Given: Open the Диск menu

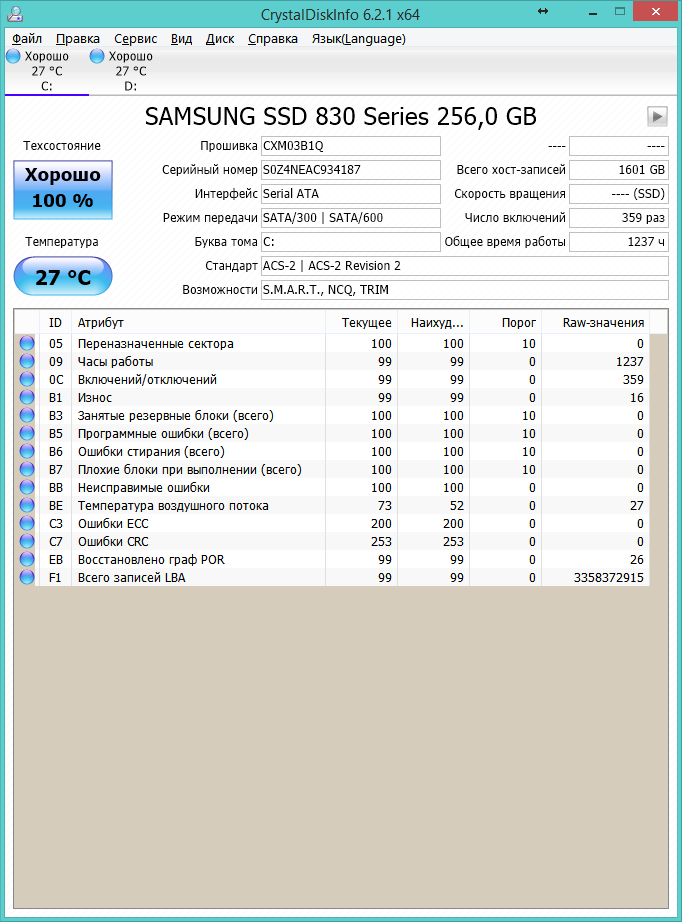Looking at the screenshot, I should [220, 39].
